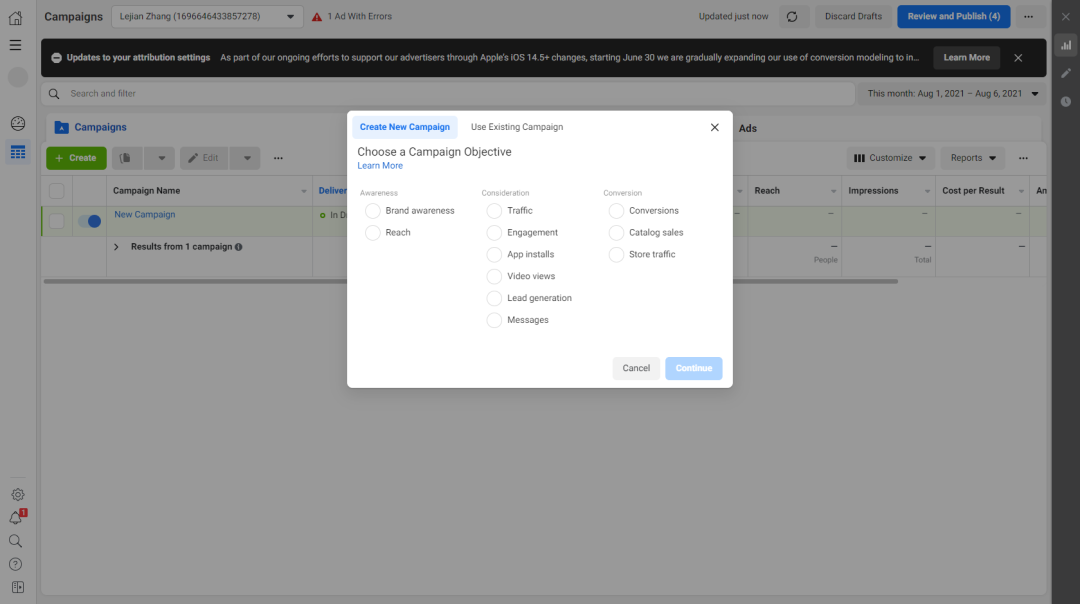1080x604 pixels.
Task: Click the ad errors warning triangle
Action: pyautogui.click(x=317, y=17)
